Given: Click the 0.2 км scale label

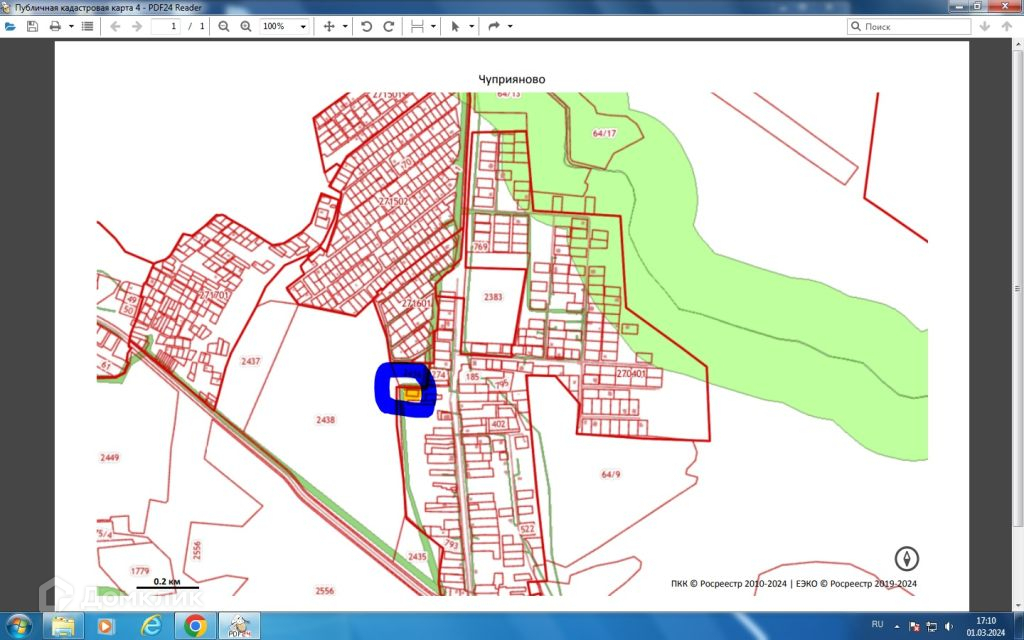Looking at the screenshot, I should pyautogui.click(x=167, y=581).
